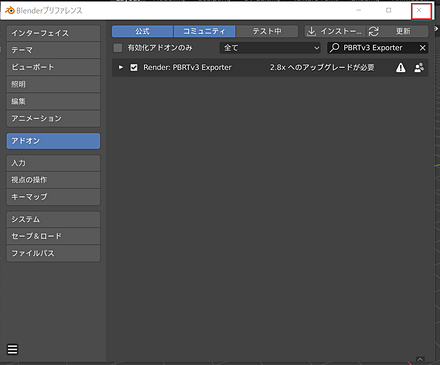Enable the 有効化アドオンのみ checkbox

click(x=118, y=48)
